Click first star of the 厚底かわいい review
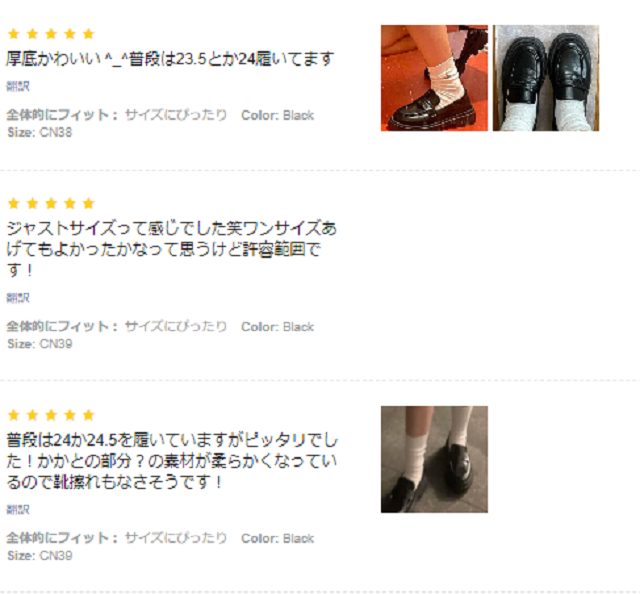 (13, 33)
